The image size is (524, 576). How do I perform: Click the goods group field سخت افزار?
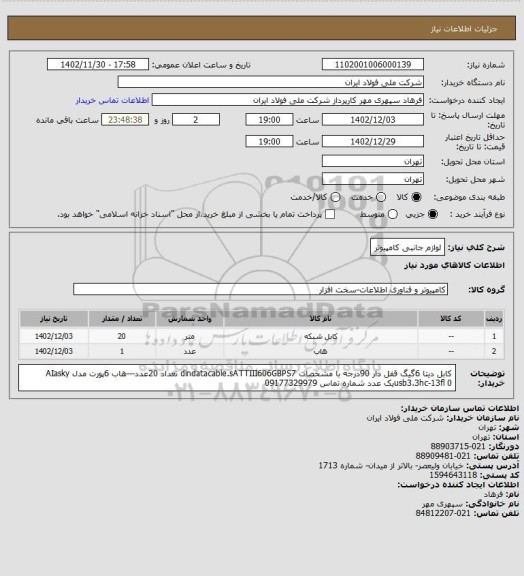pos(260,289)
